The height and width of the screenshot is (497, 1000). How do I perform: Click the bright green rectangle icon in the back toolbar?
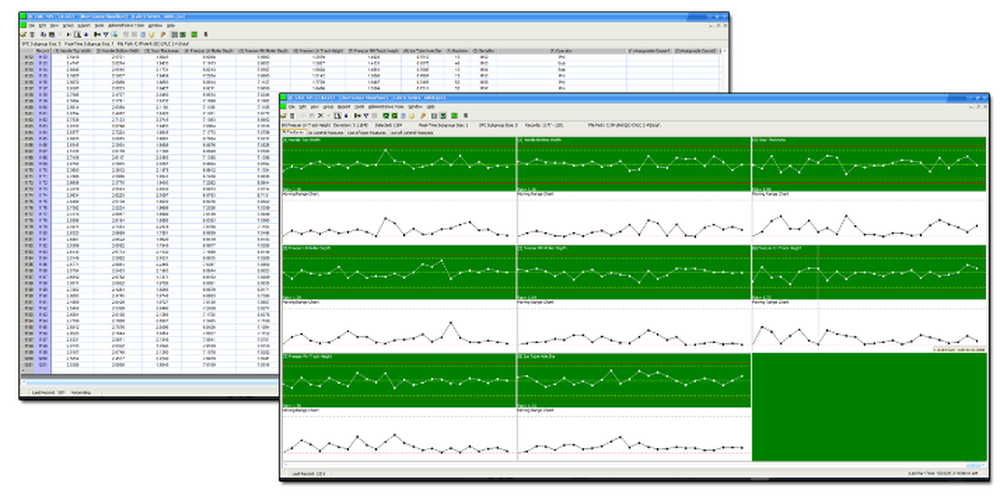(194, 34)
